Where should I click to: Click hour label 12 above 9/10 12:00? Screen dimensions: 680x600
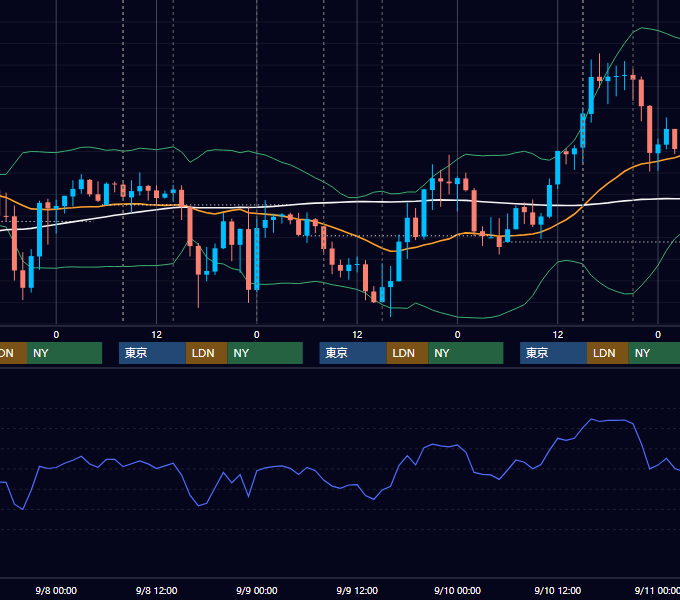pyautogui.click(x=558, y=335)
